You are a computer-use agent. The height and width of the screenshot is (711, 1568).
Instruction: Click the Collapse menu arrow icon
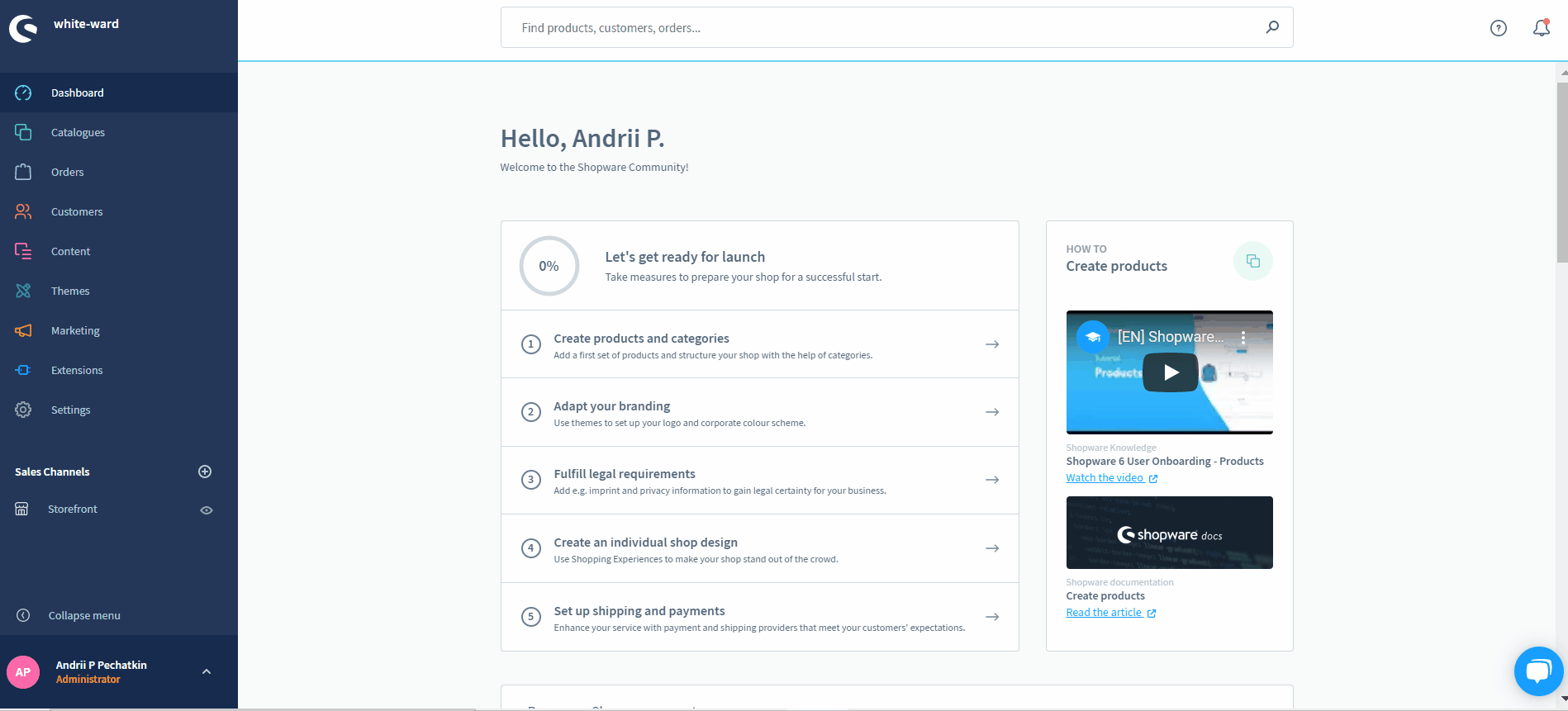23,615
